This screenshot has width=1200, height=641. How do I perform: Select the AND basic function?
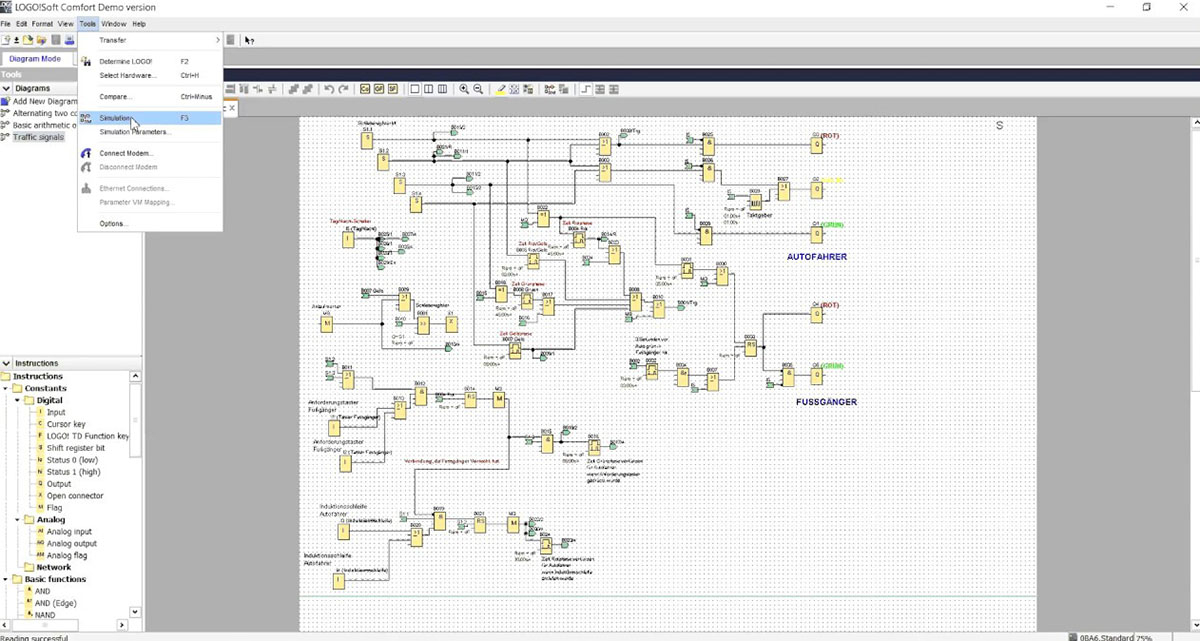point(42,591)
